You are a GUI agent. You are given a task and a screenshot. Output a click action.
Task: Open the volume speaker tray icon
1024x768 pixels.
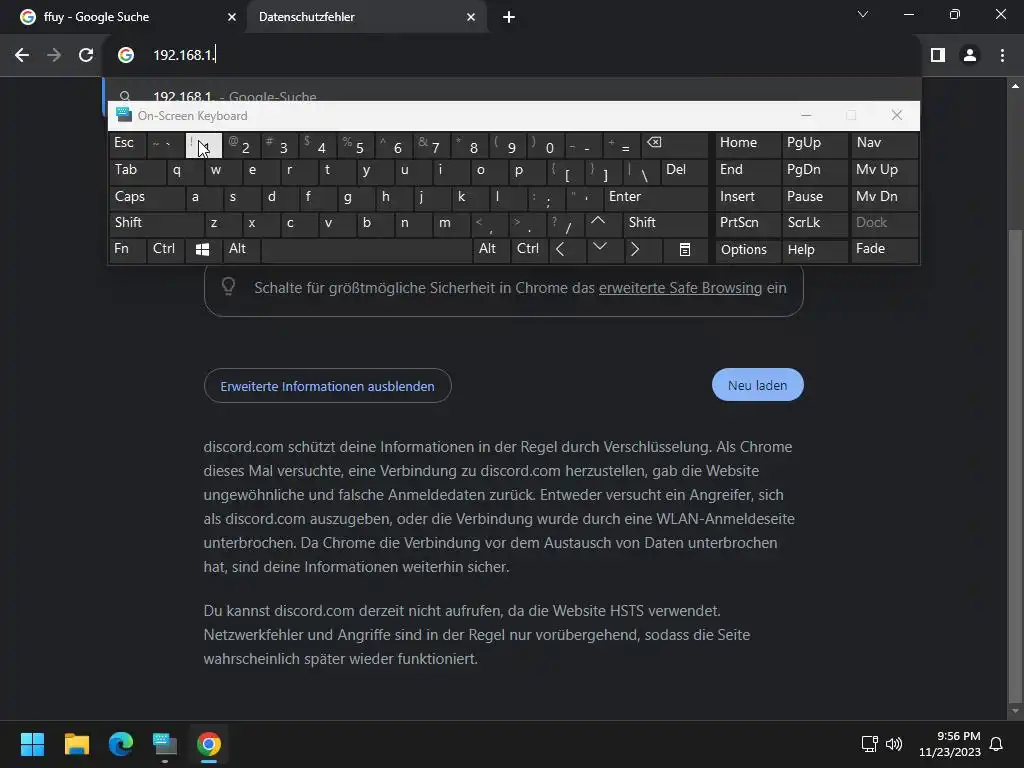(893, 744)
